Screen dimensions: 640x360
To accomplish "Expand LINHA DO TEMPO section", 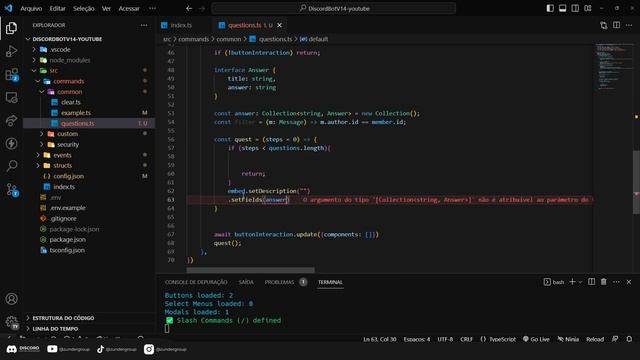I will pos(55,329).
